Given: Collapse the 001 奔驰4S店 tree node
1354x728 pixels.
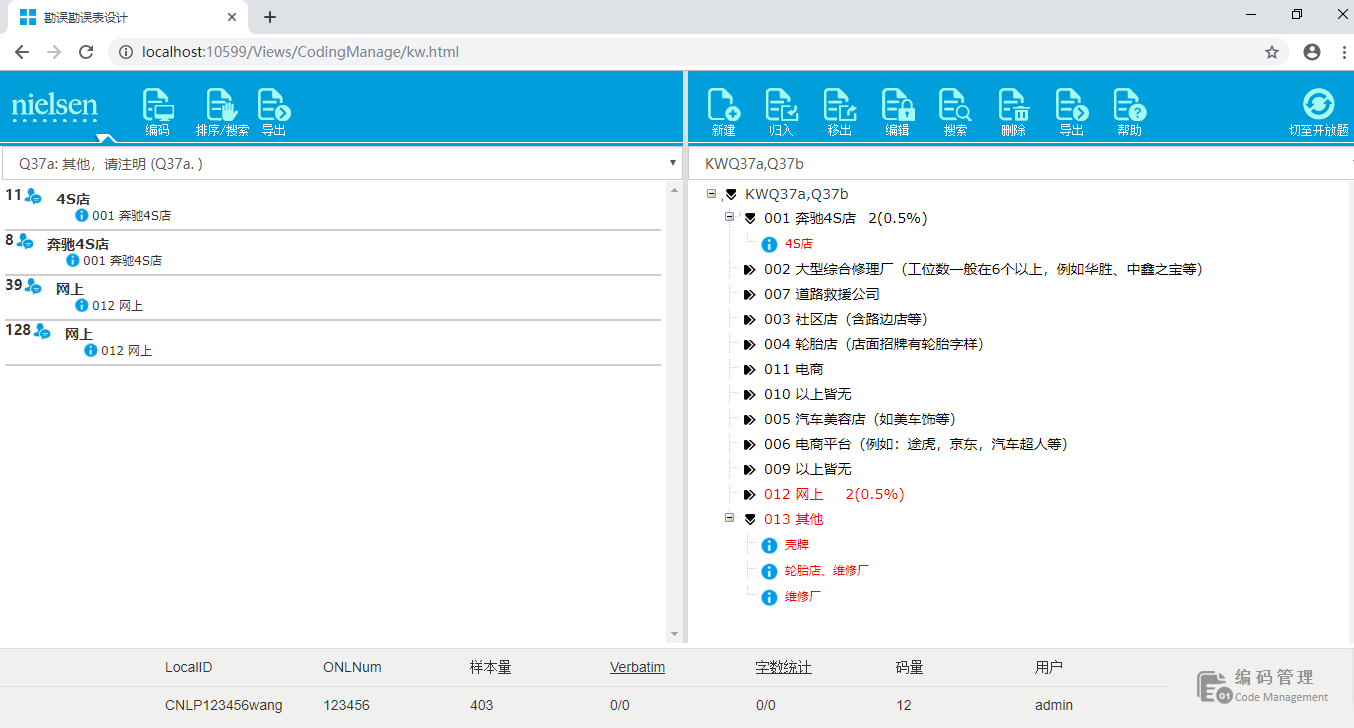Looking at the screenshot, I should pyautogui.click(x=730, y=217).
